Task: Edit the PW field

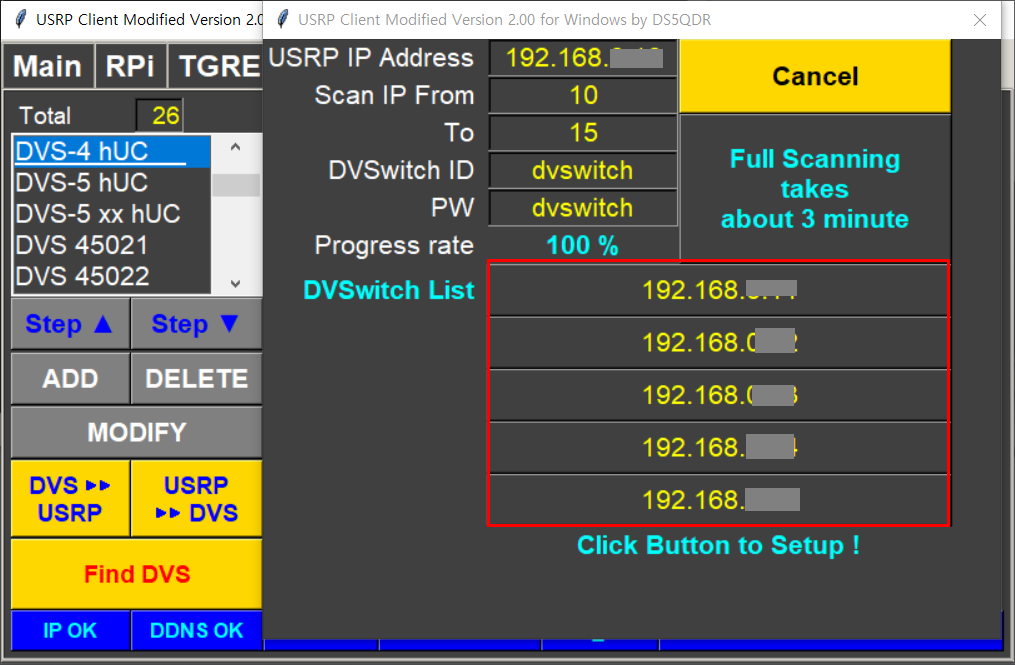Action: click(x=583, y=208)
